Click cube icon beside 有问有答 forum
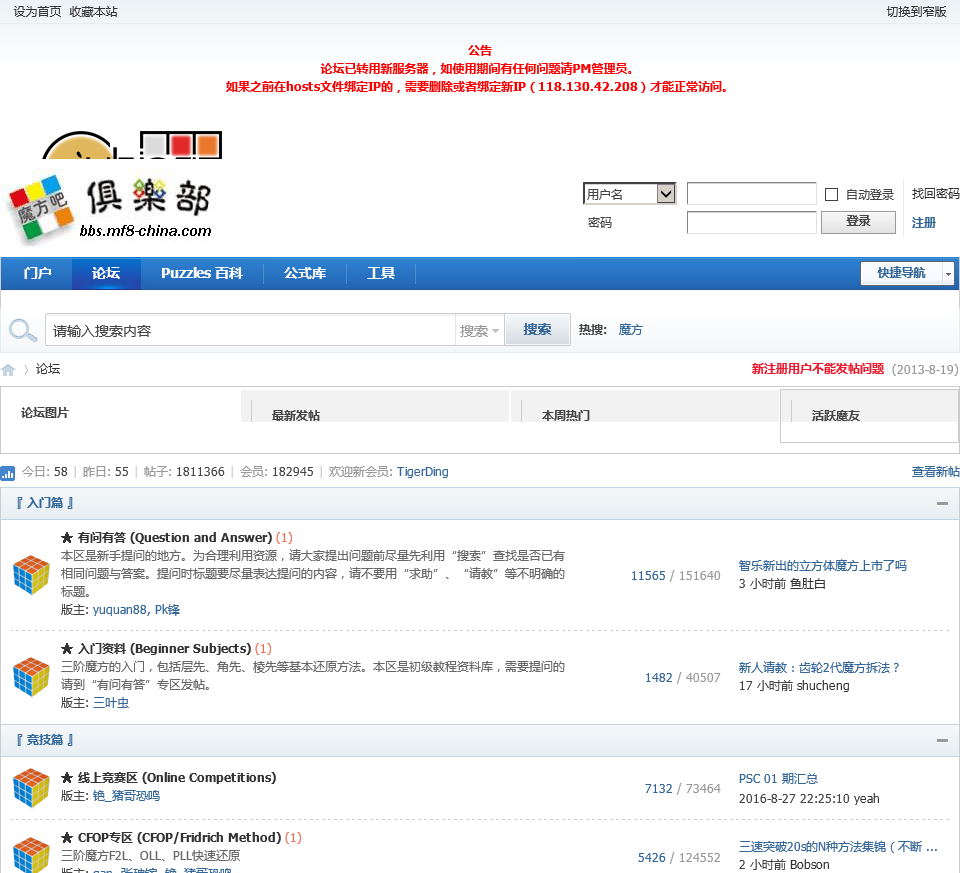 pos(31,574)
